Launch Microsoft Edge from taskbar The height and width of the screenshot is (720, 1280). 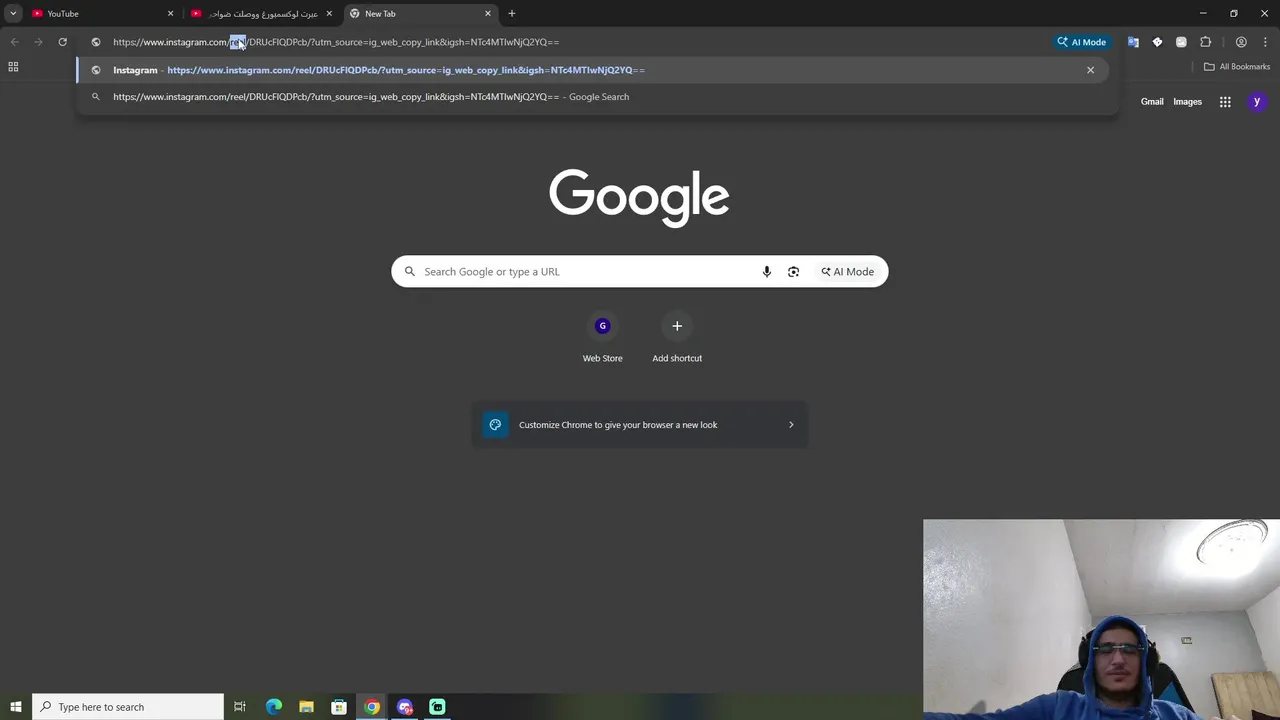point(274,707)
